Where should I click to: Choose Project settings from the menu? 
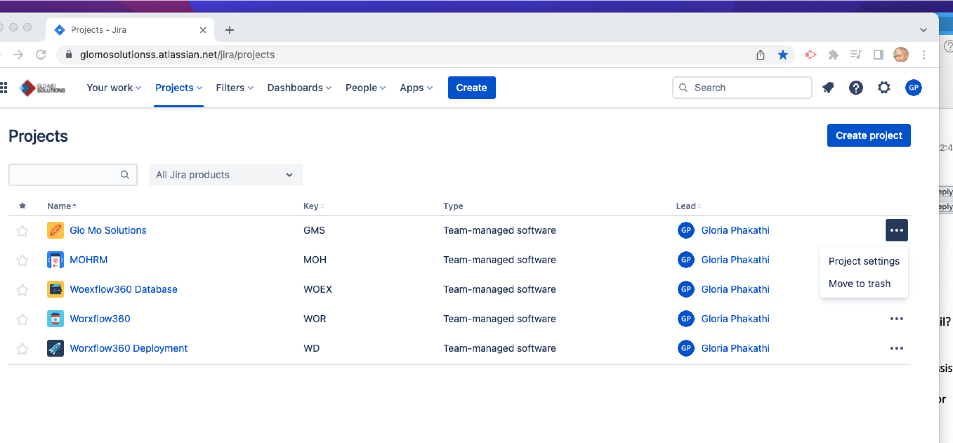pyautogui.click(x=864, y=261)
